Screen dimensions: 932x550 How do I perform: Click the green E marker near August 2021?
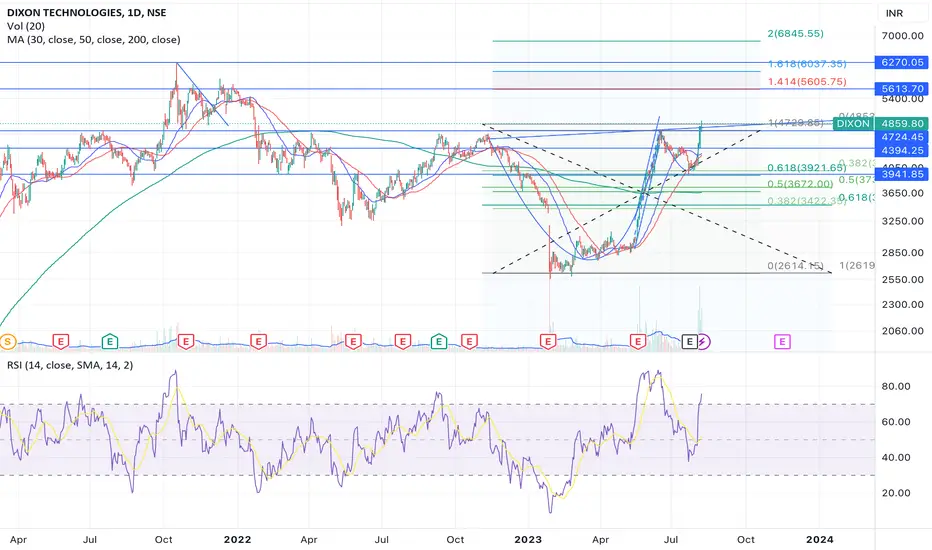[109, 341]
